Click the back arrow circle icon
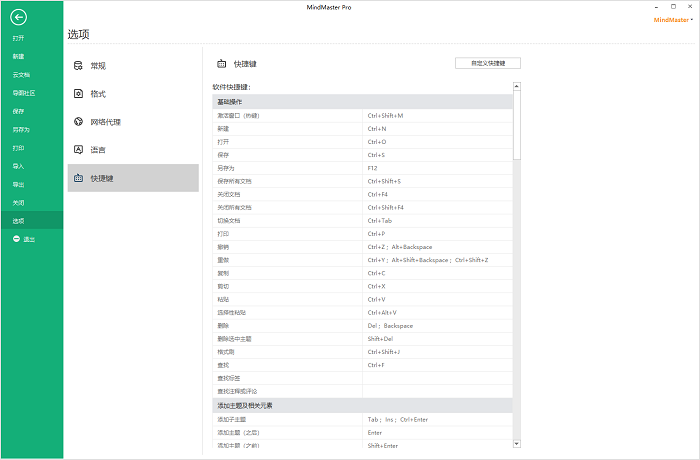 19,17
